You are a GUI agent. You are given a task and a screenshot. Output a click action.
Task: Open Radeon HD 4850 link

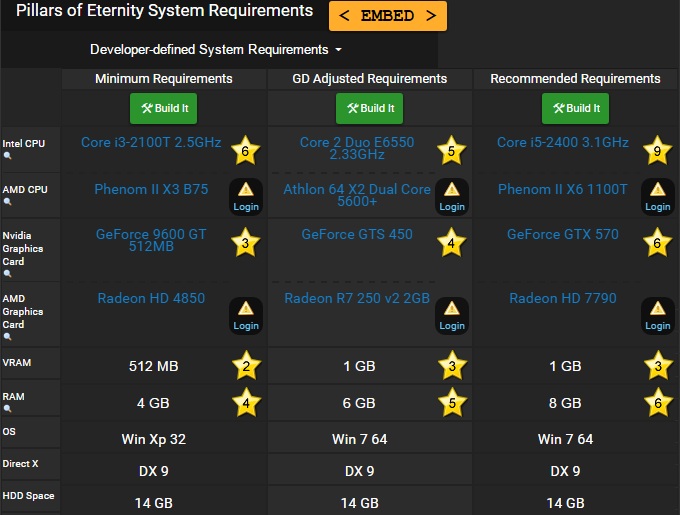[x=151, y=298]
